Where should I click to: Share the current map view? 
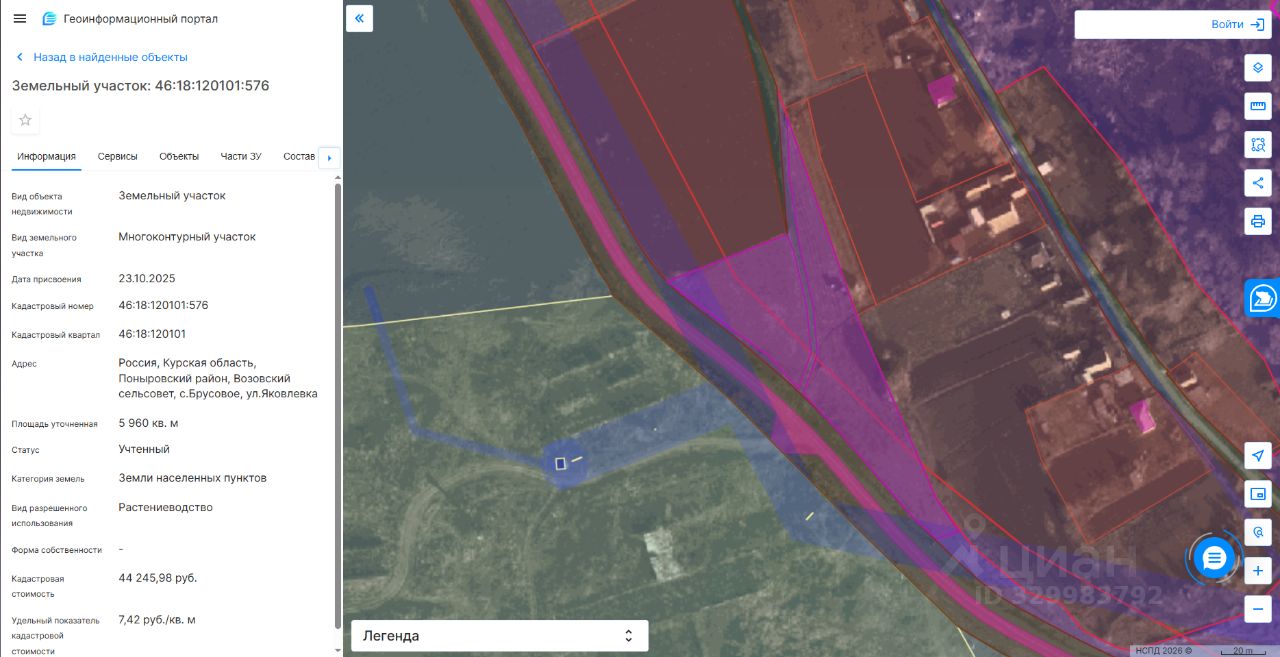1258,183
